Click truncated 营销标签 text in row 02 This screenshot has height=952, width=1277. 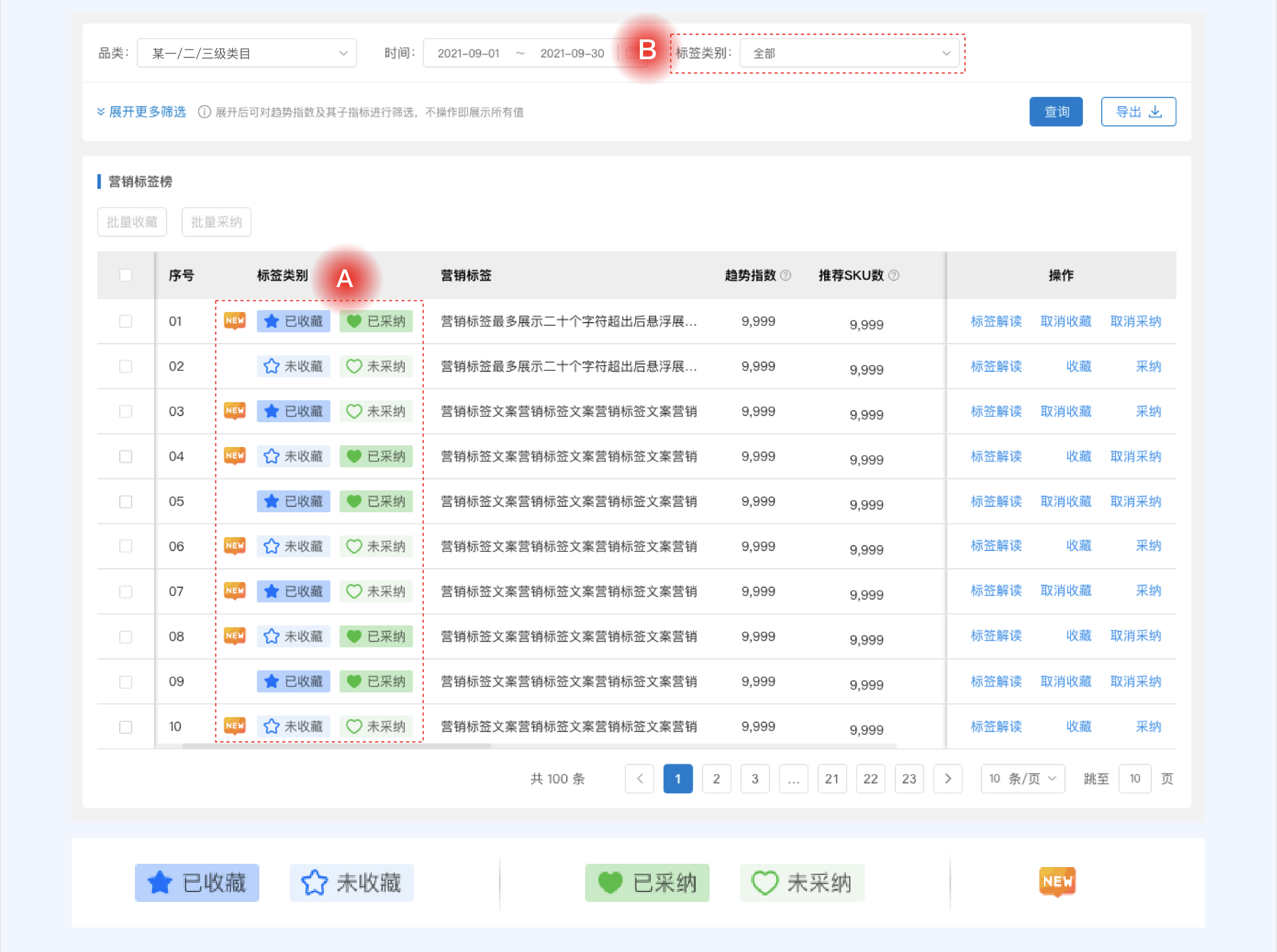pyautogui.click(x=569, y=366)
